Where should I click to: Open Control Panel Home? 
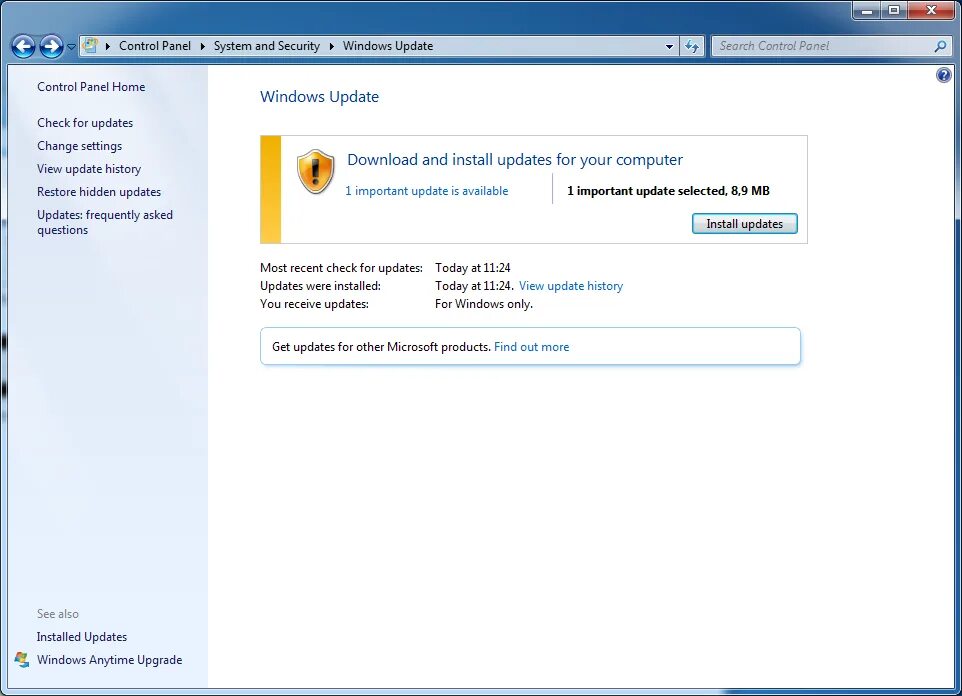[x=91, y=87]
